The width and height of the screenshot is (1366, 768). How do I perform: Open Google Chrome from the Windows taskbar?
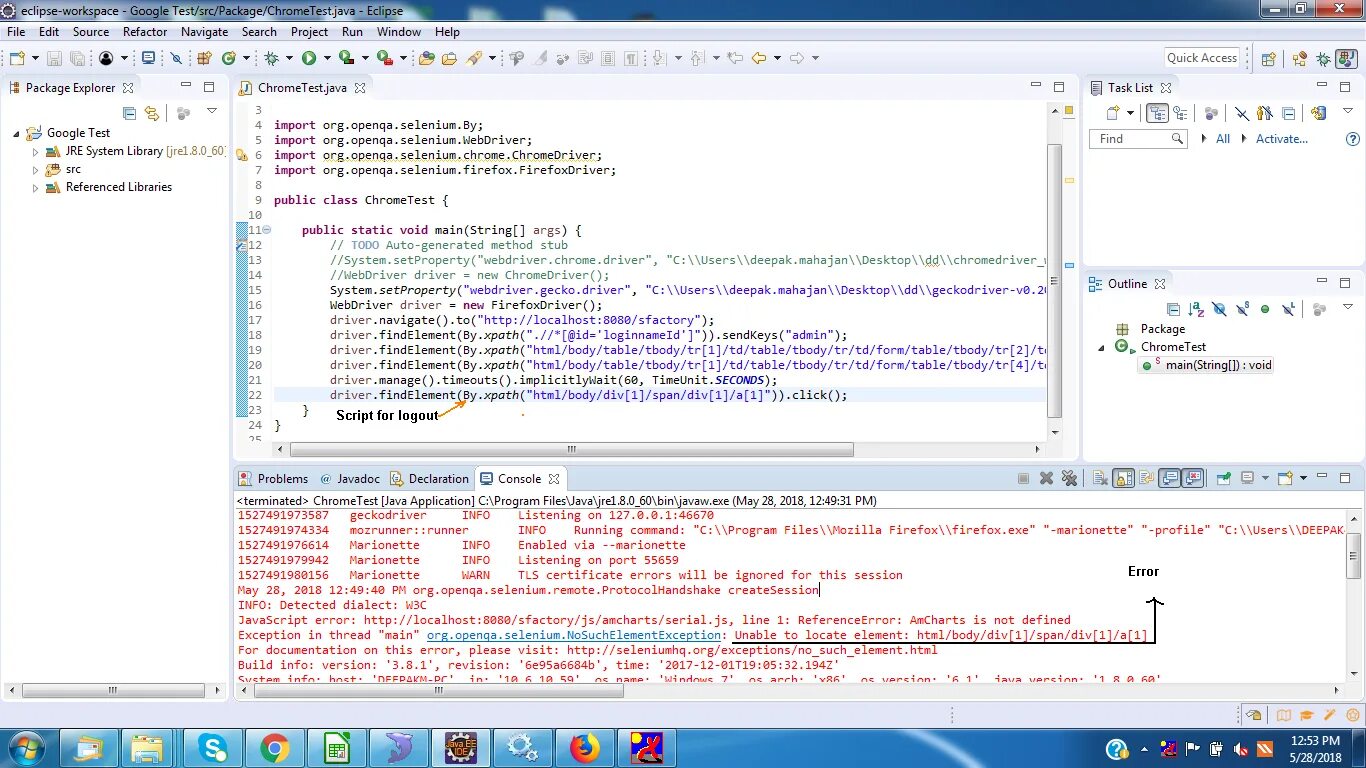[275, 748]
